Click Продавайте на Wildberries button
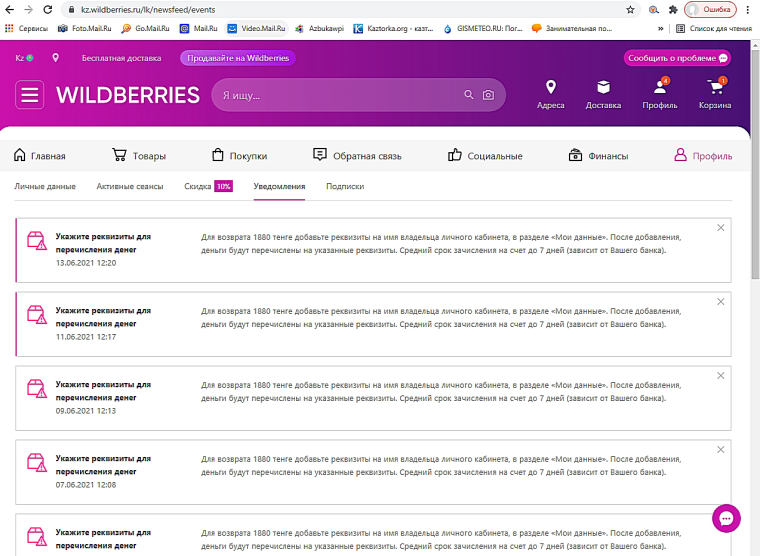This screenshot has height=556, width=760. (x=238, y=58)
